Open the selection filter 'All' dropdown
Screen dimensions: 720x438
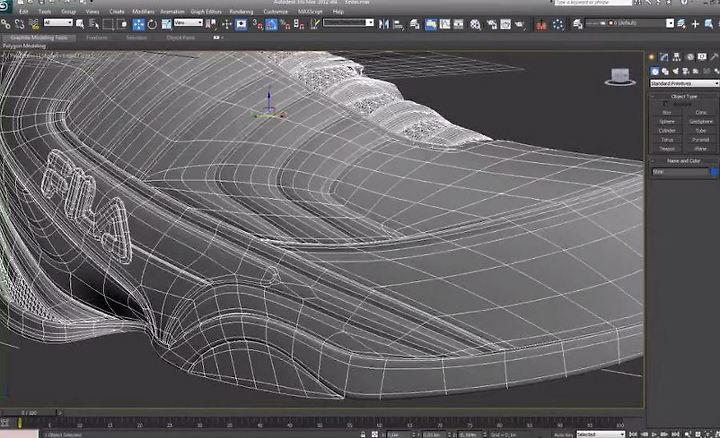point(58,22)
